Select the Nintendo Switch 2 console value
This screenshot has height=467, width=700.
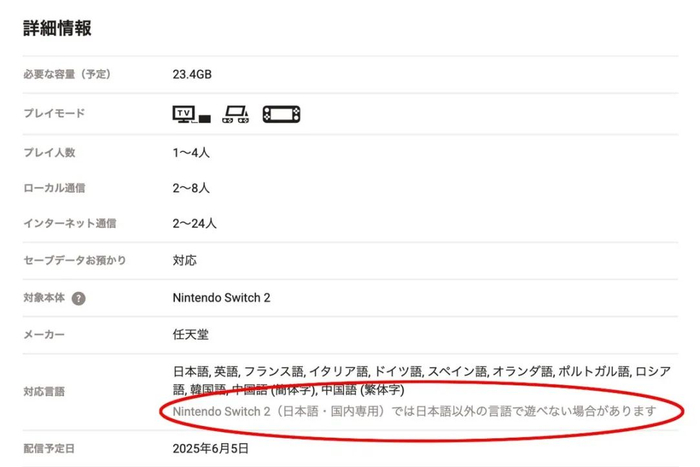point(221,298)
